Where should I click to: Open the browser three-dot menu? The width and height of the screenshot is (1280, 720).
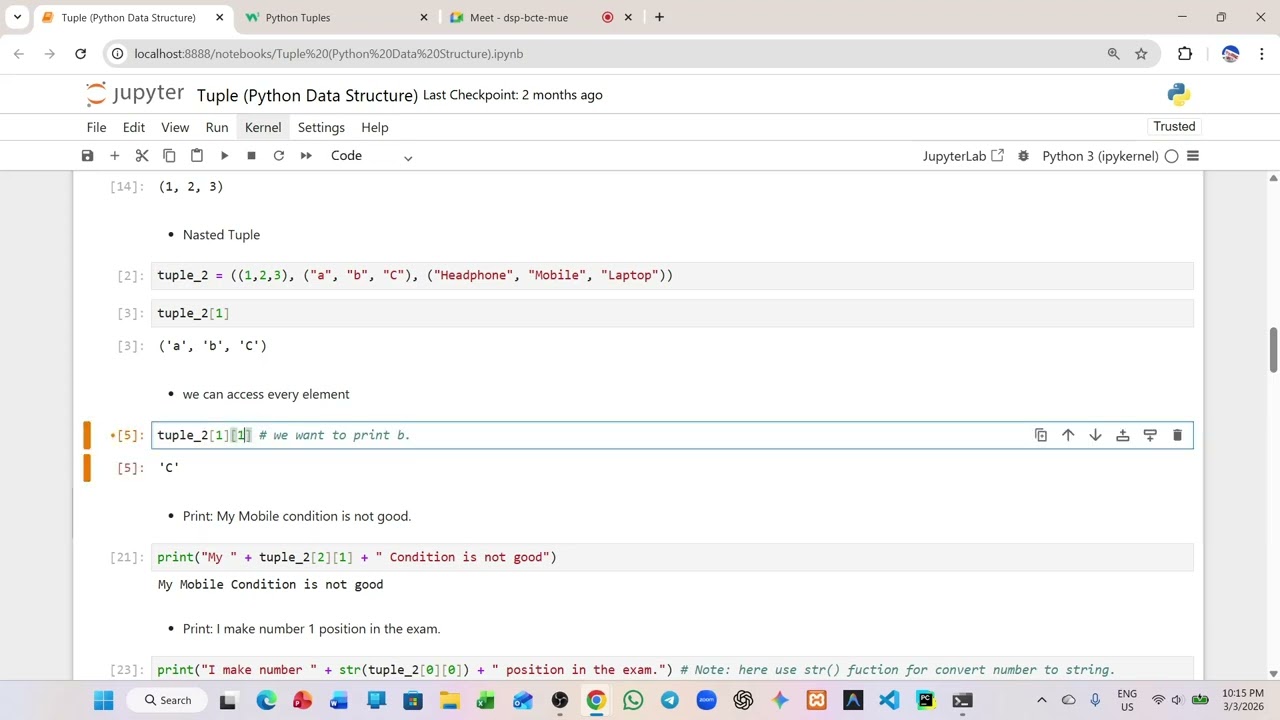tap(1262, 54)
